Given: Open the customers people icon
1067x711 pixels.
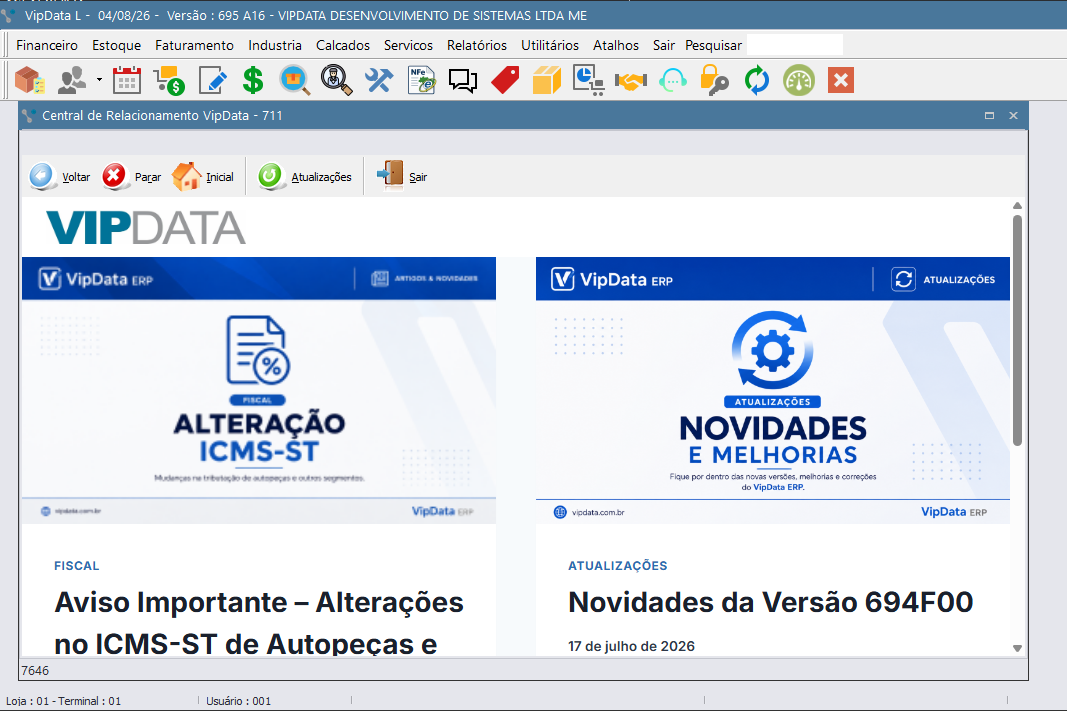Looking at the screenshot, I should [72, 80].
